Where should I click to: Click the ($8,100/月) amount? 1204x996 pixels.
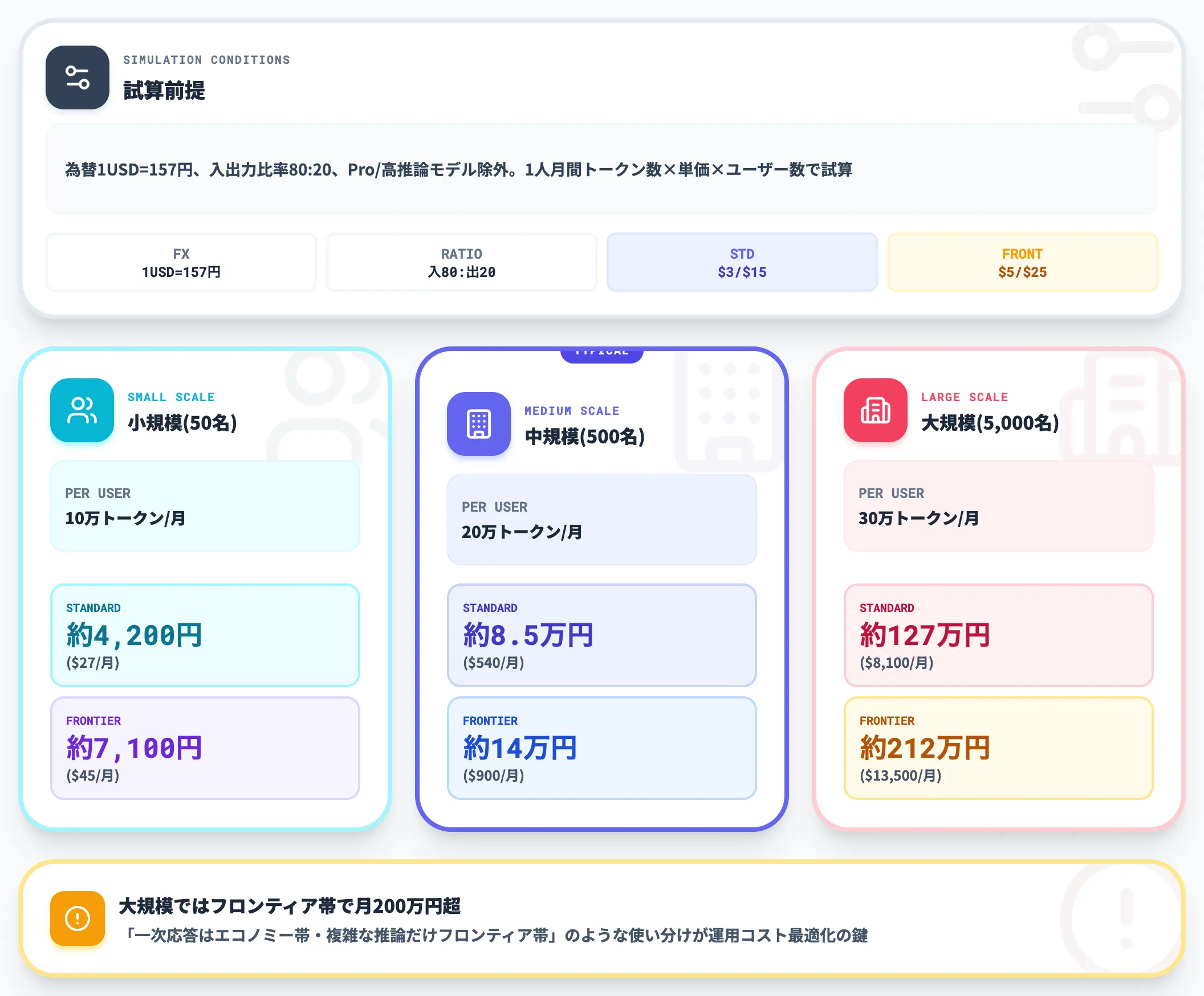click(897, 663)
